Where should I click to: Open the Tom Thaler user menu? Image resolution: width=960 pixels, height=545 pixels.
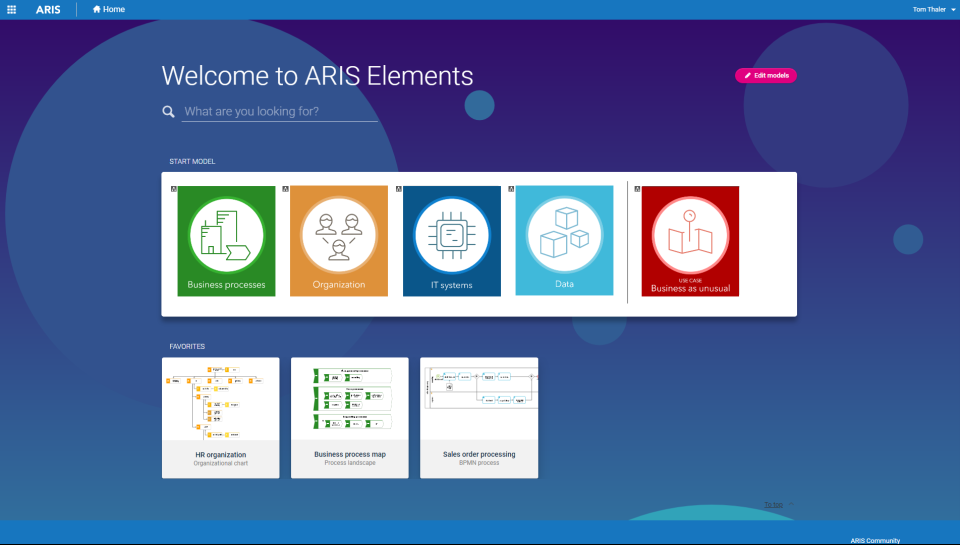(934, 9)
